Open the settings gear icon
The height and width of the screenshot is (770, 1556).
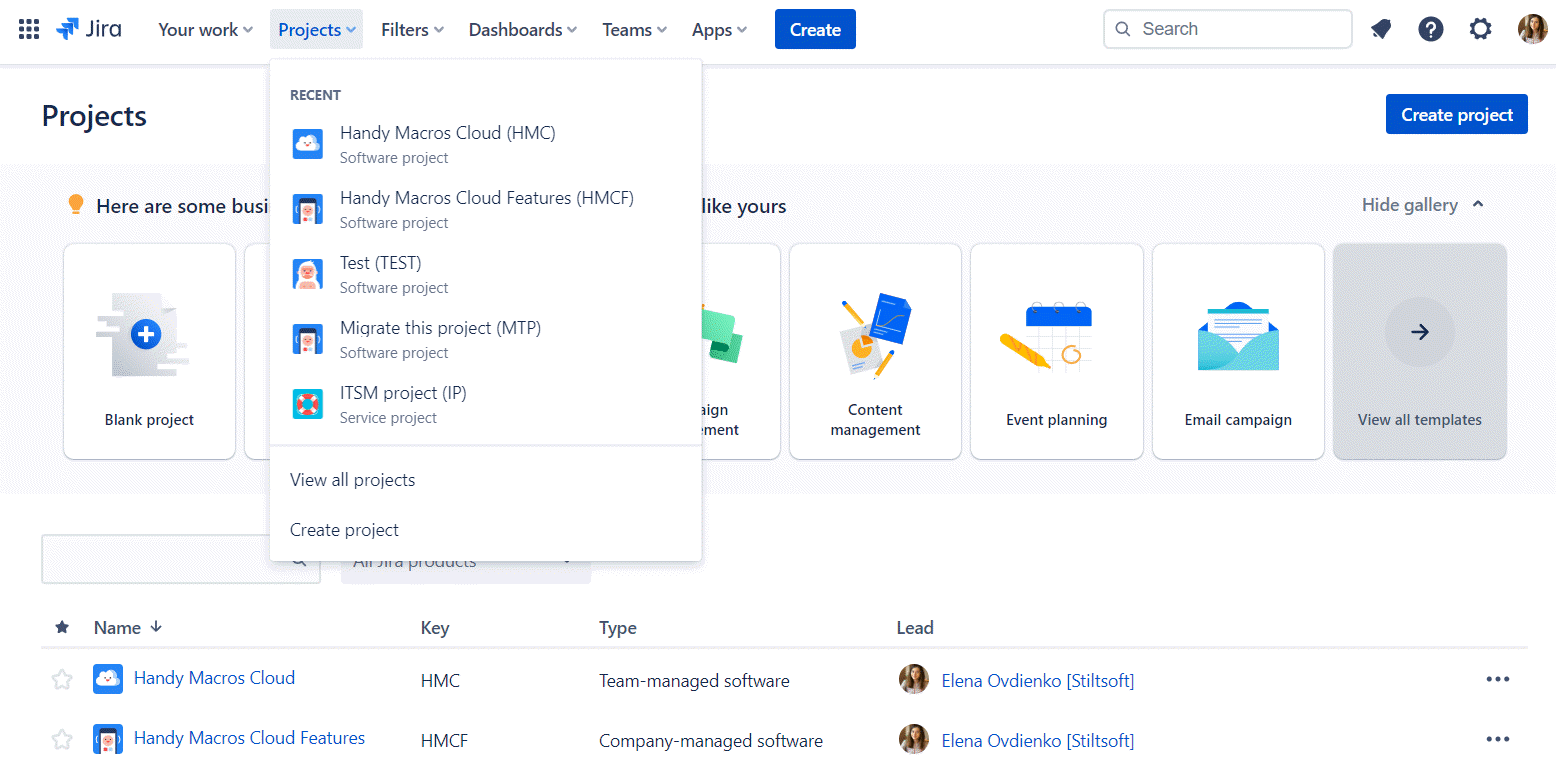point(1480,29)
